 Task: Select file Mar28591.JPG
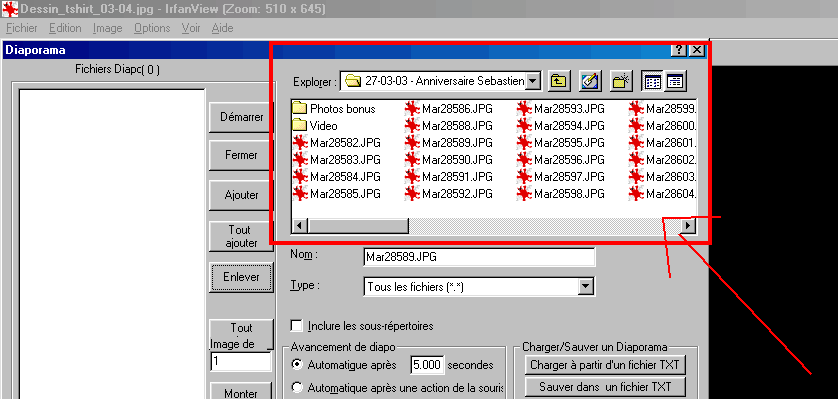tap(449, 177)
